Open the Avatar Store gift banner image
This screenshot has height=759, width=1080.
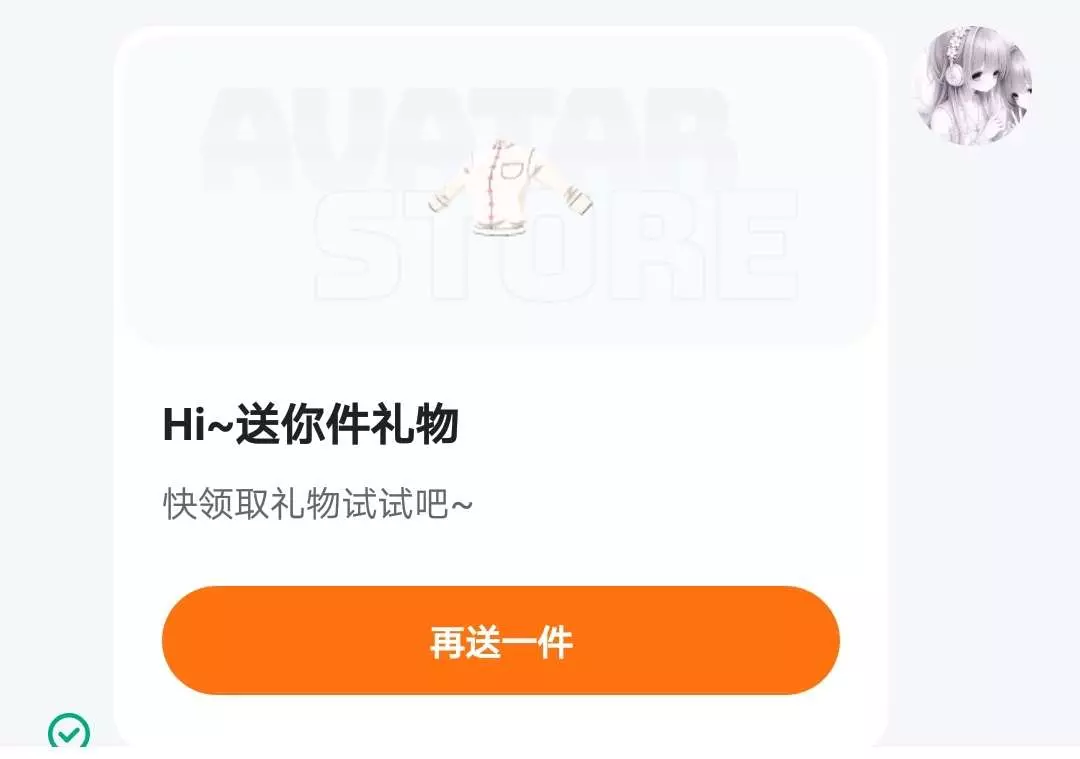tap(500, 188)
